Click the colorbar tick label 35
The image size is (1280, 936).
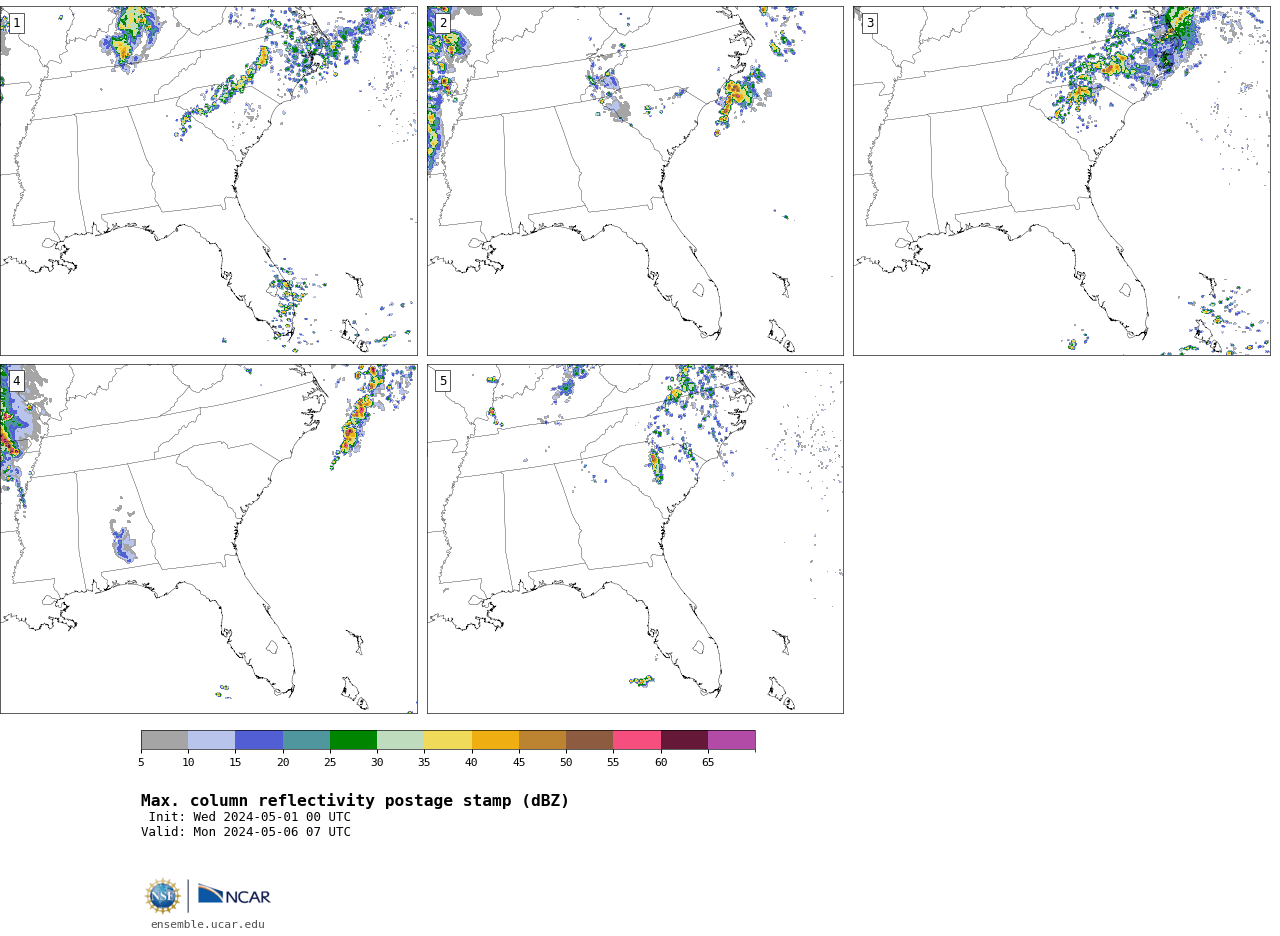click(424, 763)
